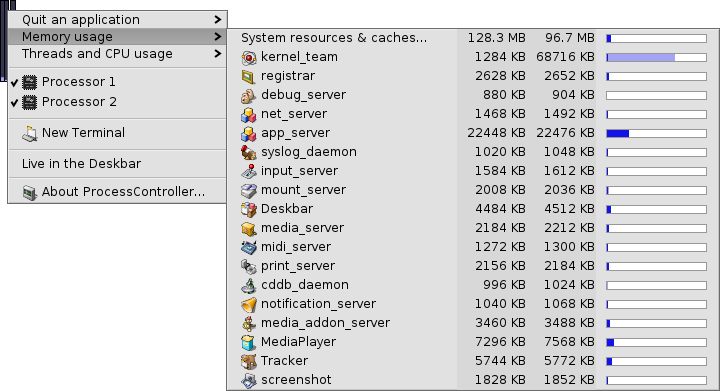The image size is (720, 391).
Task: Expand the Quit an application submenu arrow
Action: (218, 20)
